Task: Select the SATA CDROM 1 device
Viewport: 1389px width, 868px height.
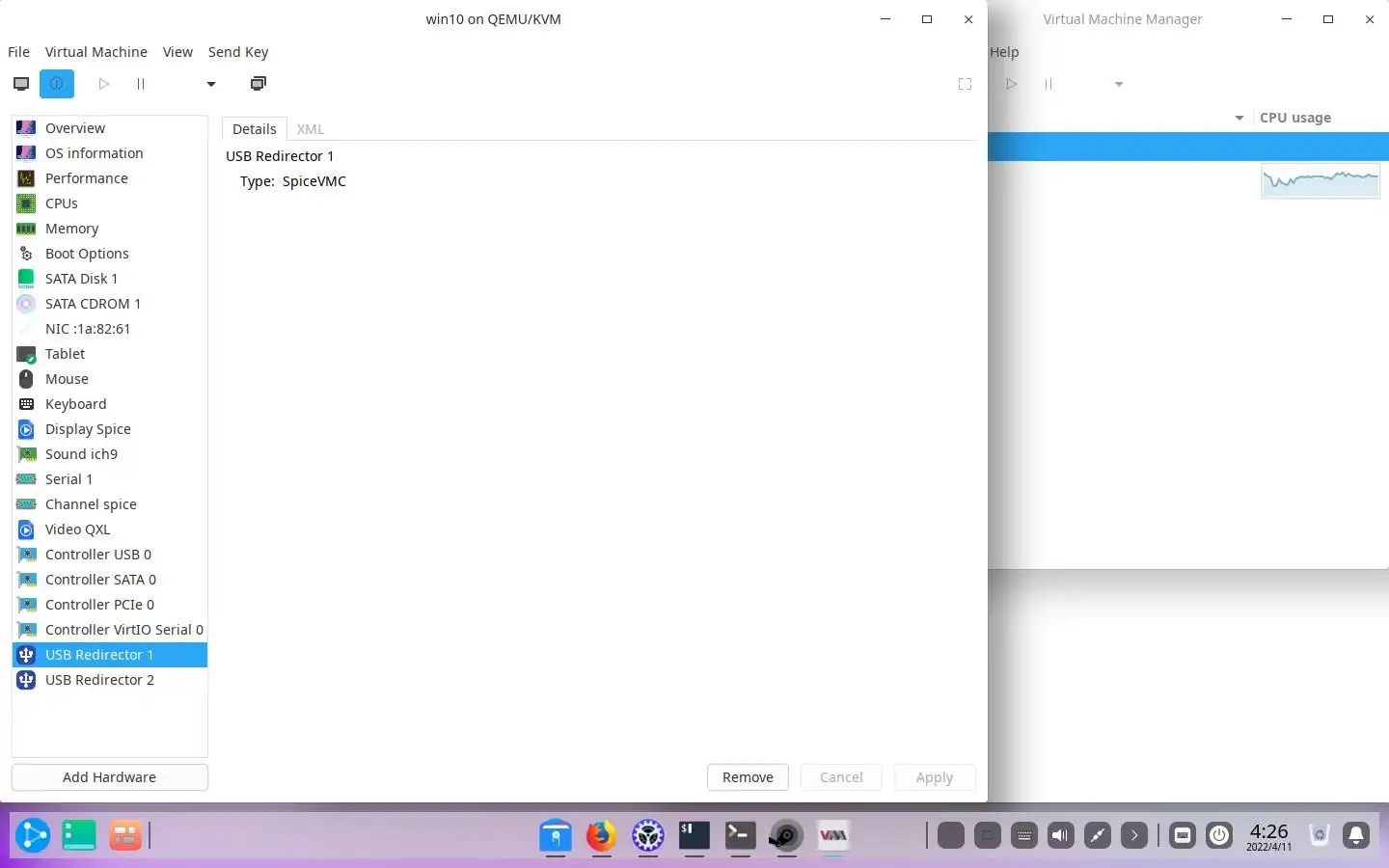Action: click(110, 304)
